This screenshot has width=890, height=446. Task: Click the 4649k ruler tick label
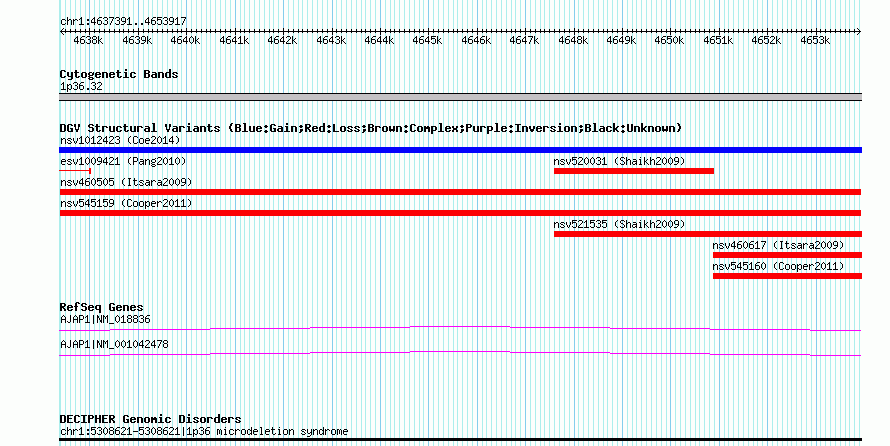621,41
